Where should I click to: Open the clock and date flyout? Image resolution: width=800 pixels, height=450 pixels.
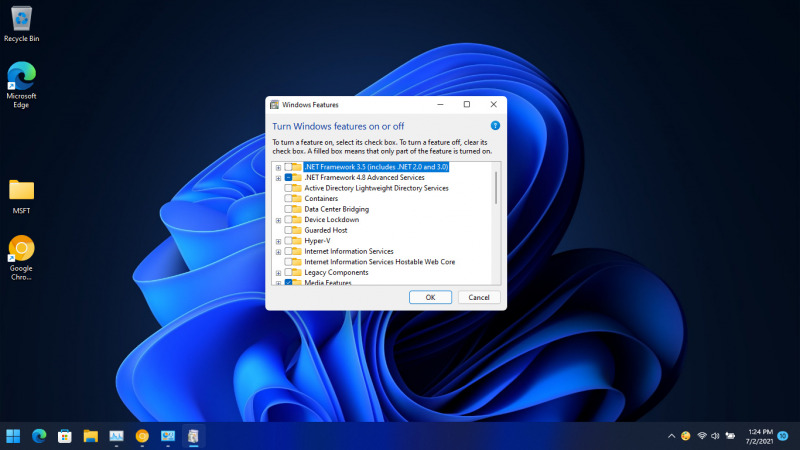(759, 436)
